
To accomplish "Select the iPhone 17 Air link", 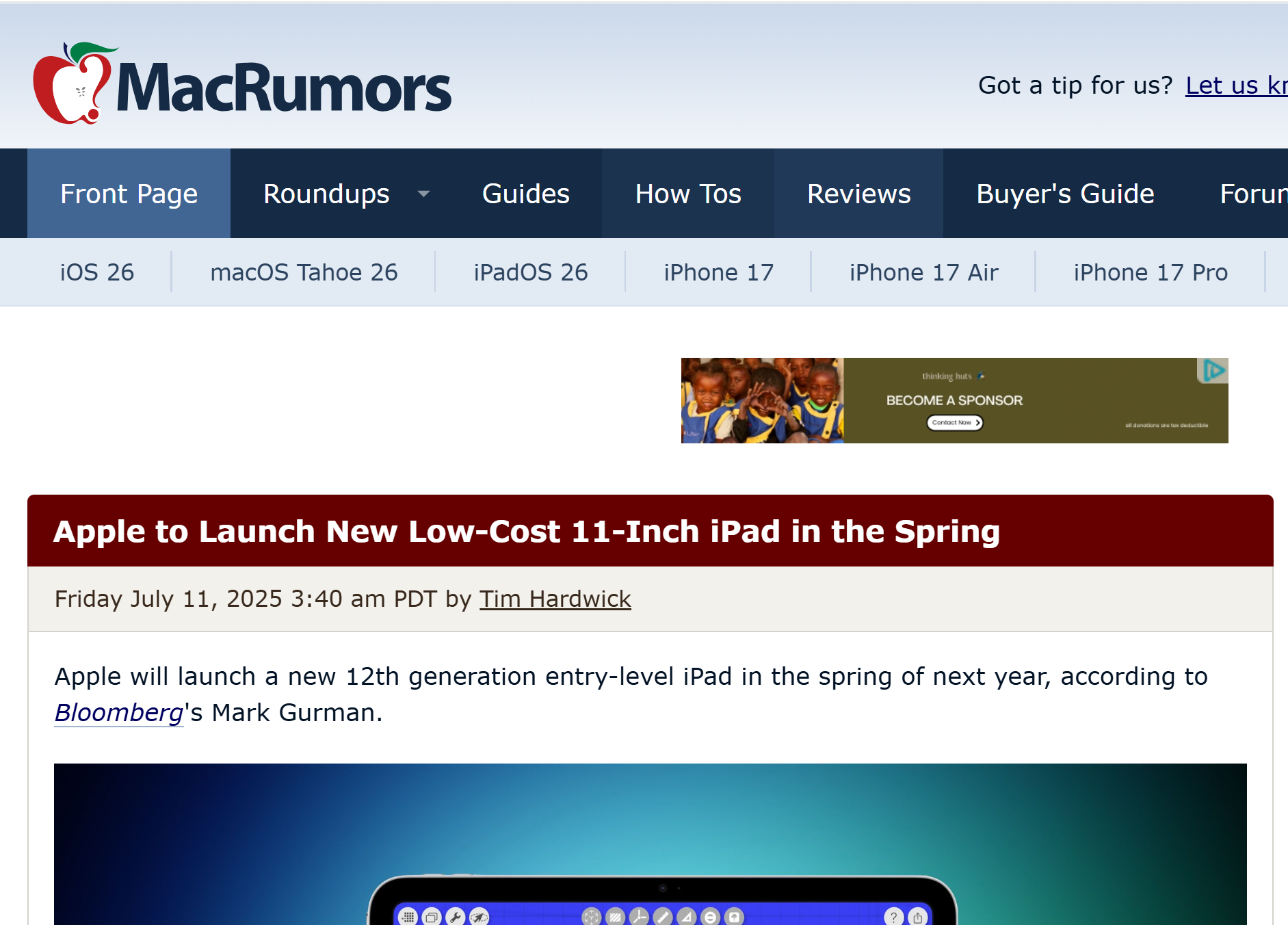I will coord(924,272).
